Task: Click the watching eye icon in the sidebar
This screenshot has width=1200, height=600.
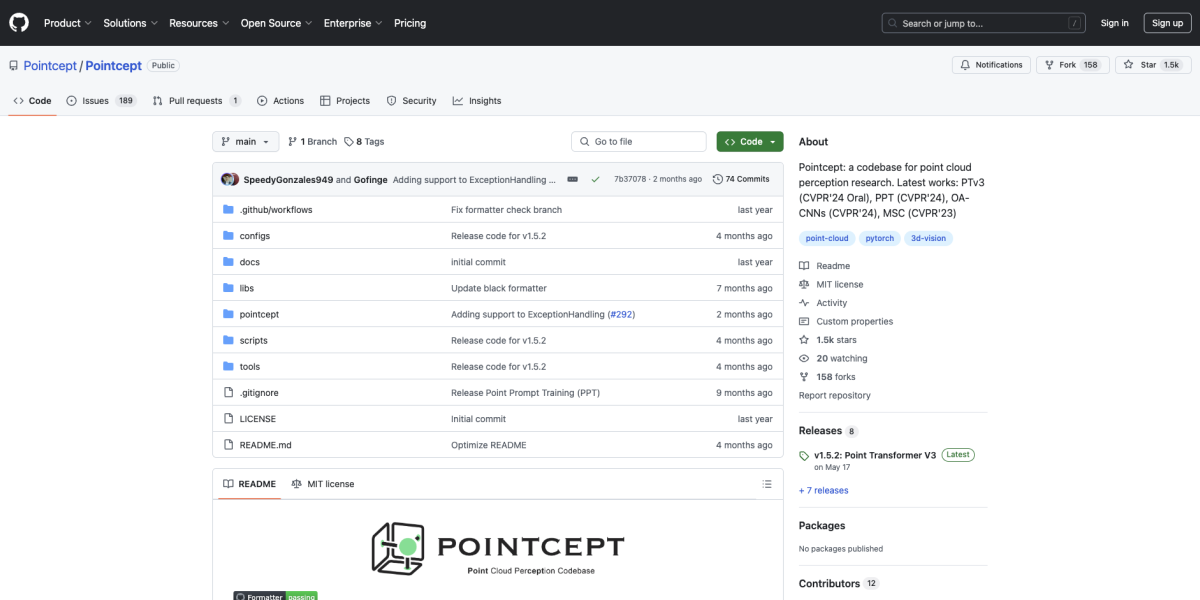Action: [803, 358]
